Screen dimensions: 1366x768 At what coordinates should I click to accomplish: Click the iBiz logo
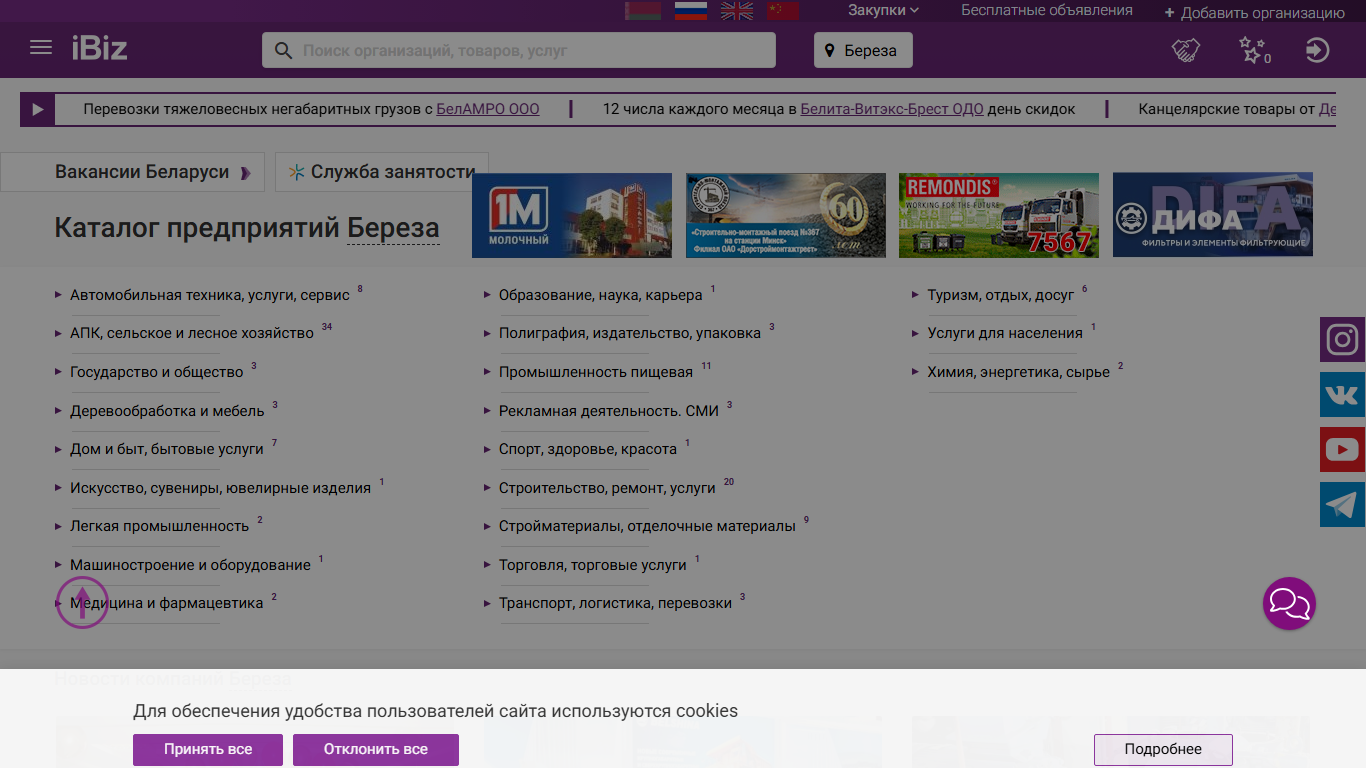click(99, 48)
